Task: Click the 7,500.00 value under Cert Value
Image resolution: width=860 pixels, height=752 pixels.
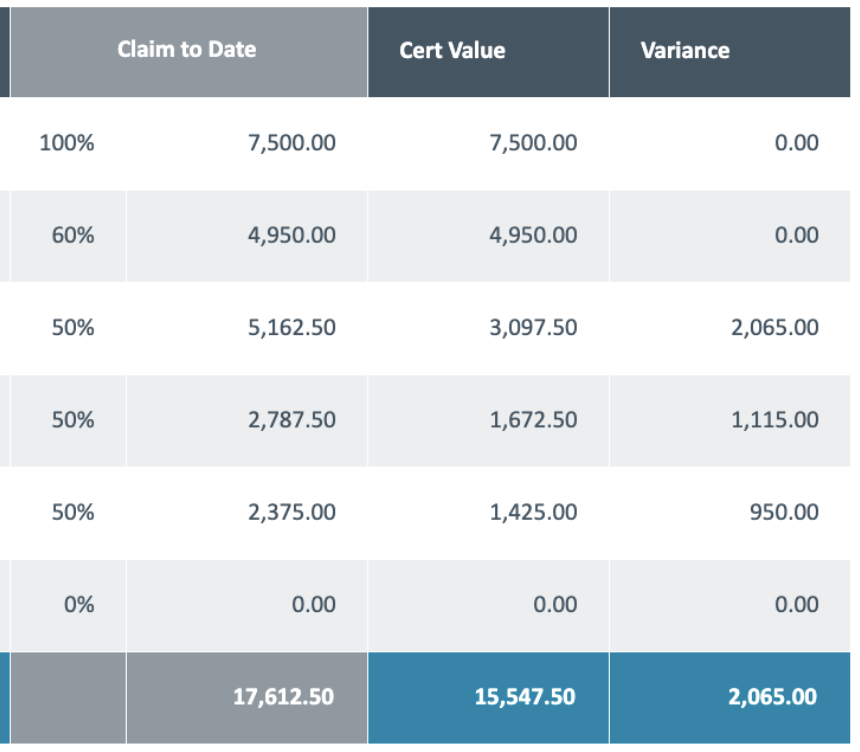Action: click(x=533, y=143)
